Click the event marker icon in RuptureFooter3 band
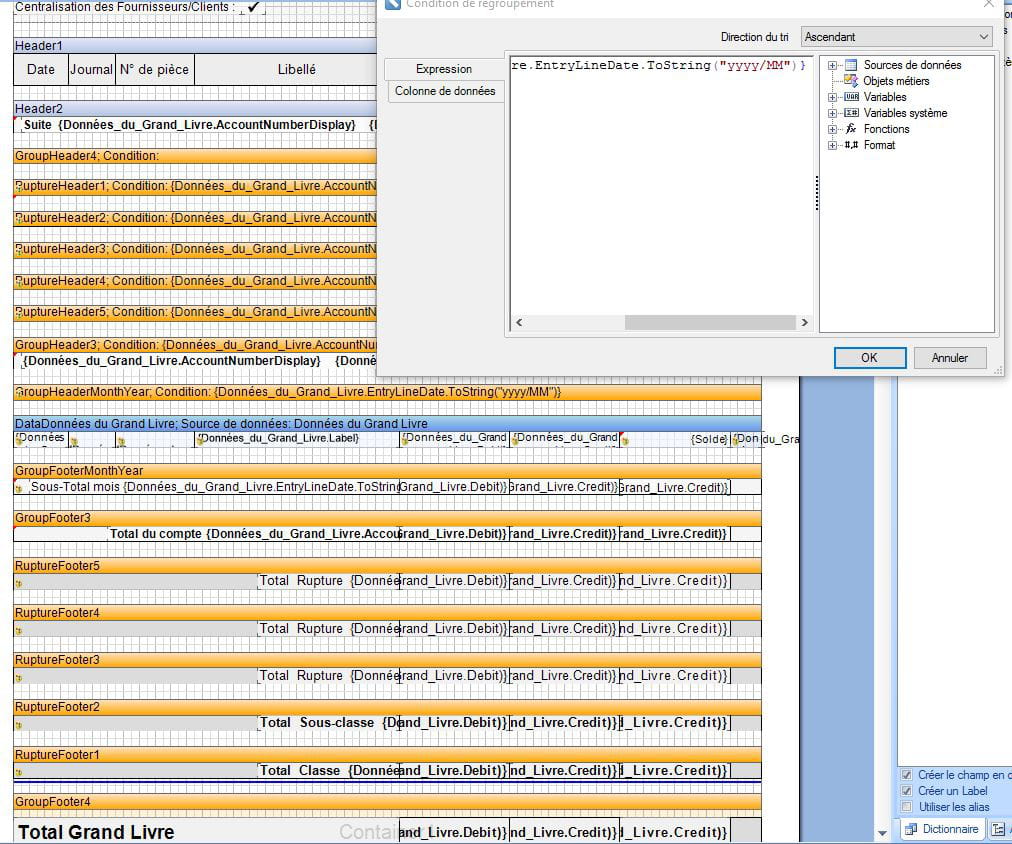 (x=19, y=678)
